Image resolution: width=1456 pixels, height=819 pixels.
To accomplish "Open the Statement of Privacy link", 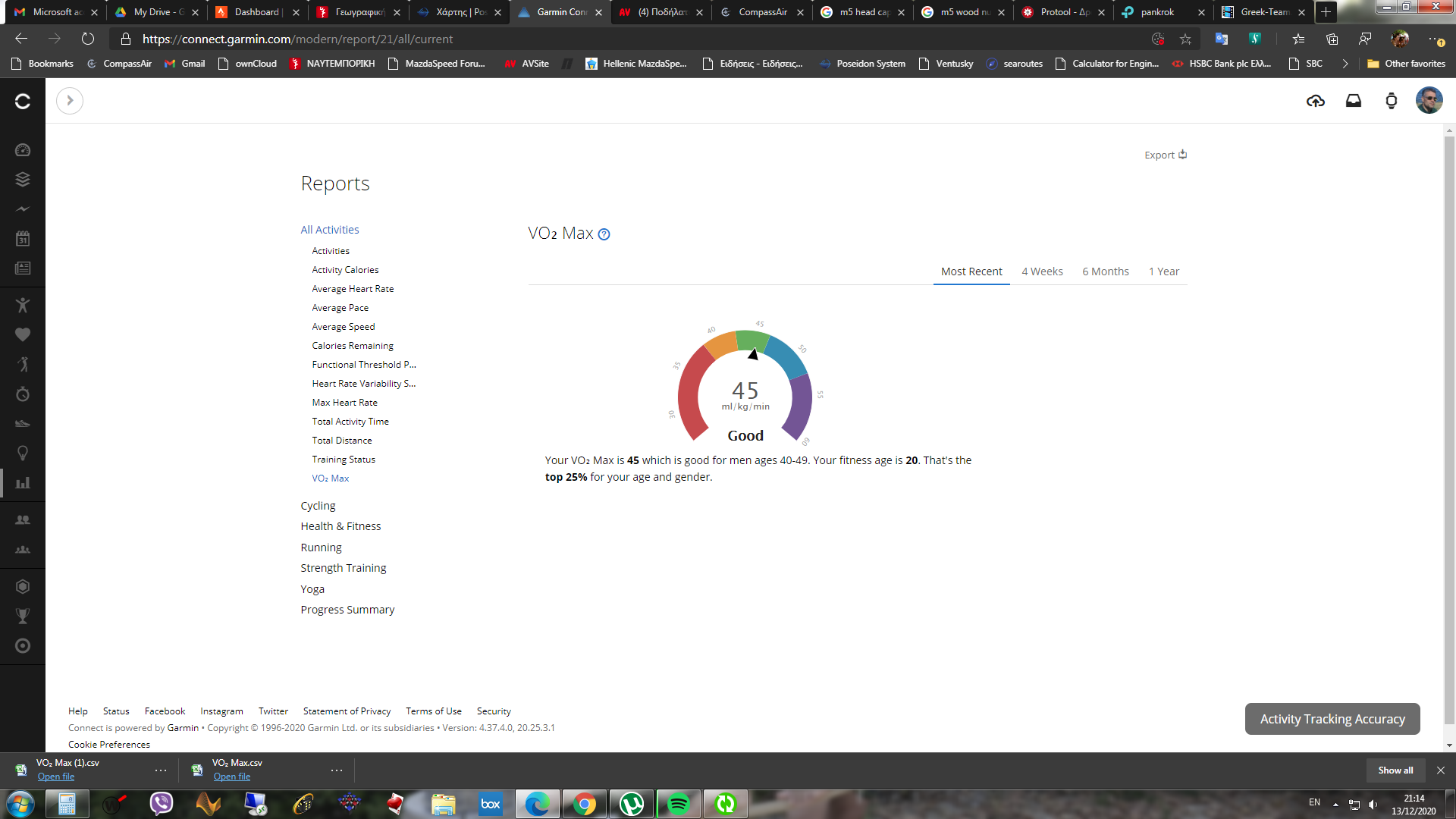I will 347,711.
